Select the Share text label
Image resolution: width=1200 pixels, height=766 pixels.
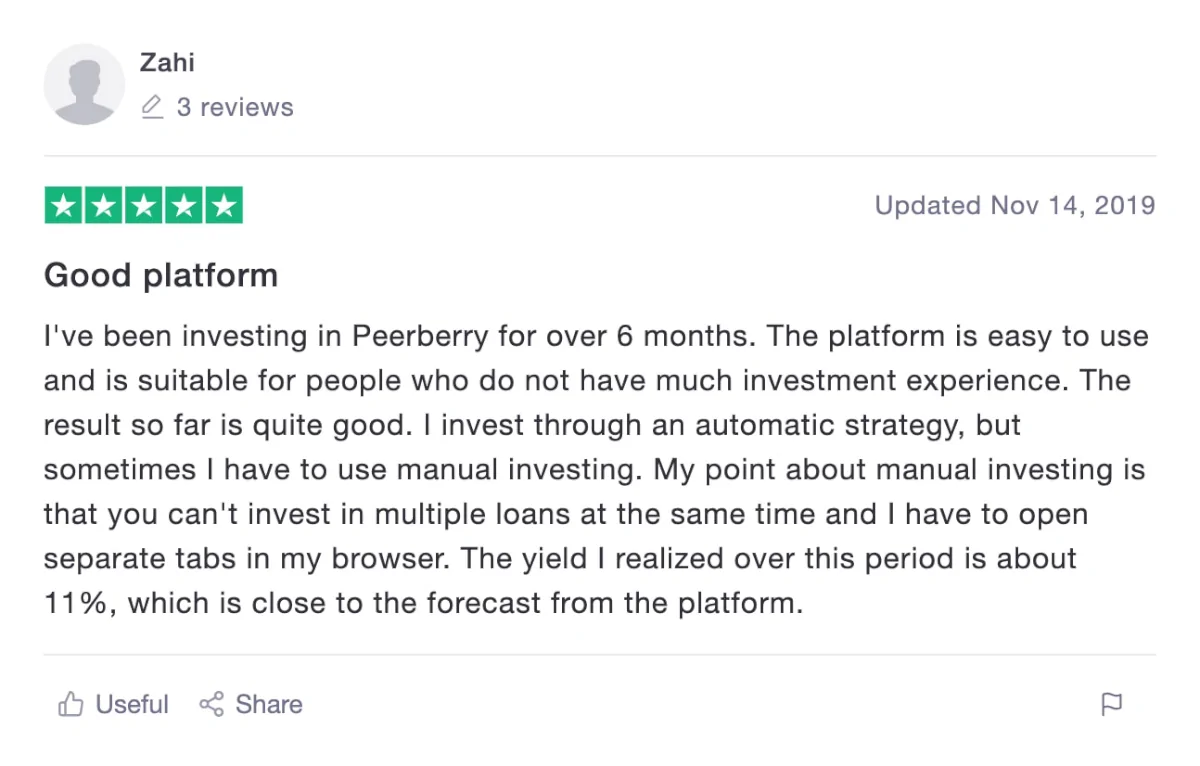coord(269,705)
